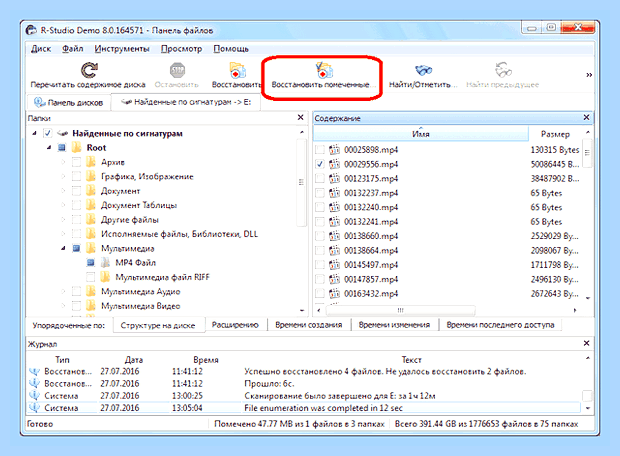
Task: Click the Мультимедиа Аудио folder icon
Action: pyautogui.click(x=91, y=291)
